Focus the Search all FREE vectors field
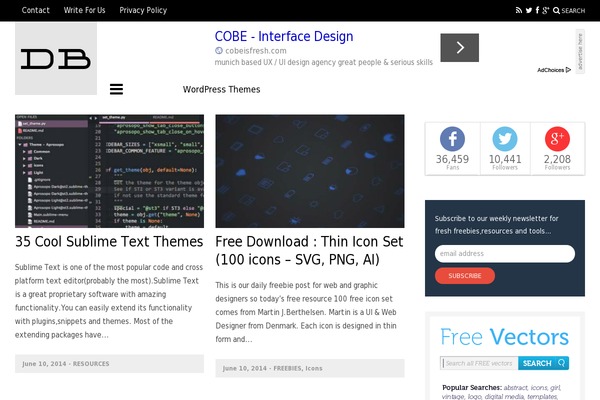Image resolution: width=600 pixels, height=400 pixels. click(479, 363)
